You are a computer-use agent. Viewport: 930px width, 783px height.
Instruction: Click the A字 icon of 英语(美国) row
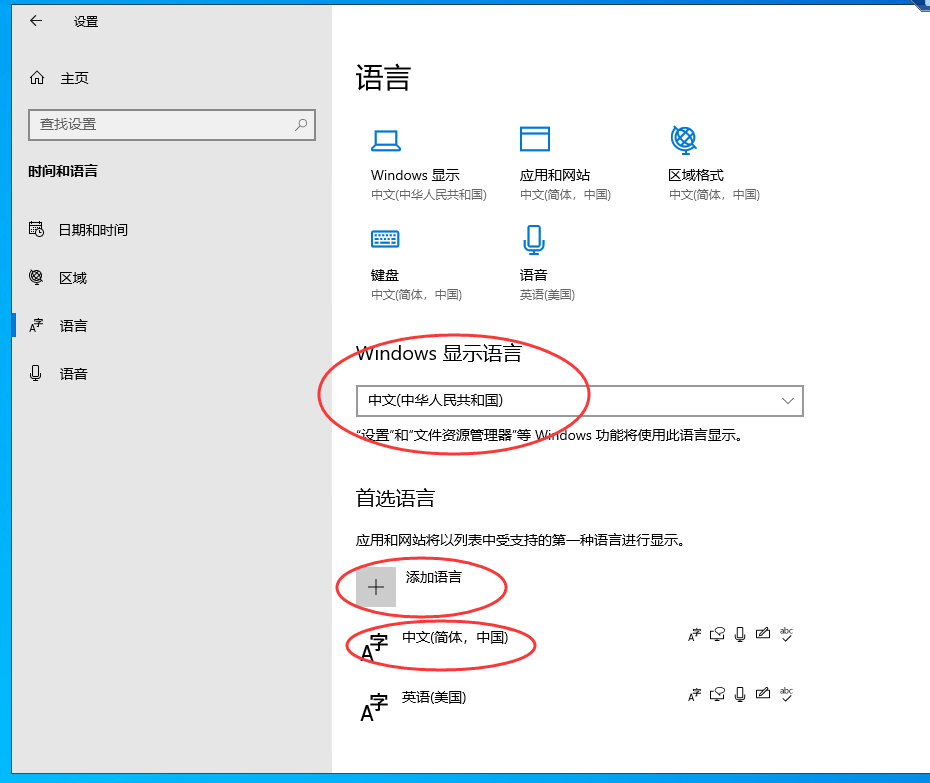[x=374, y=707]
